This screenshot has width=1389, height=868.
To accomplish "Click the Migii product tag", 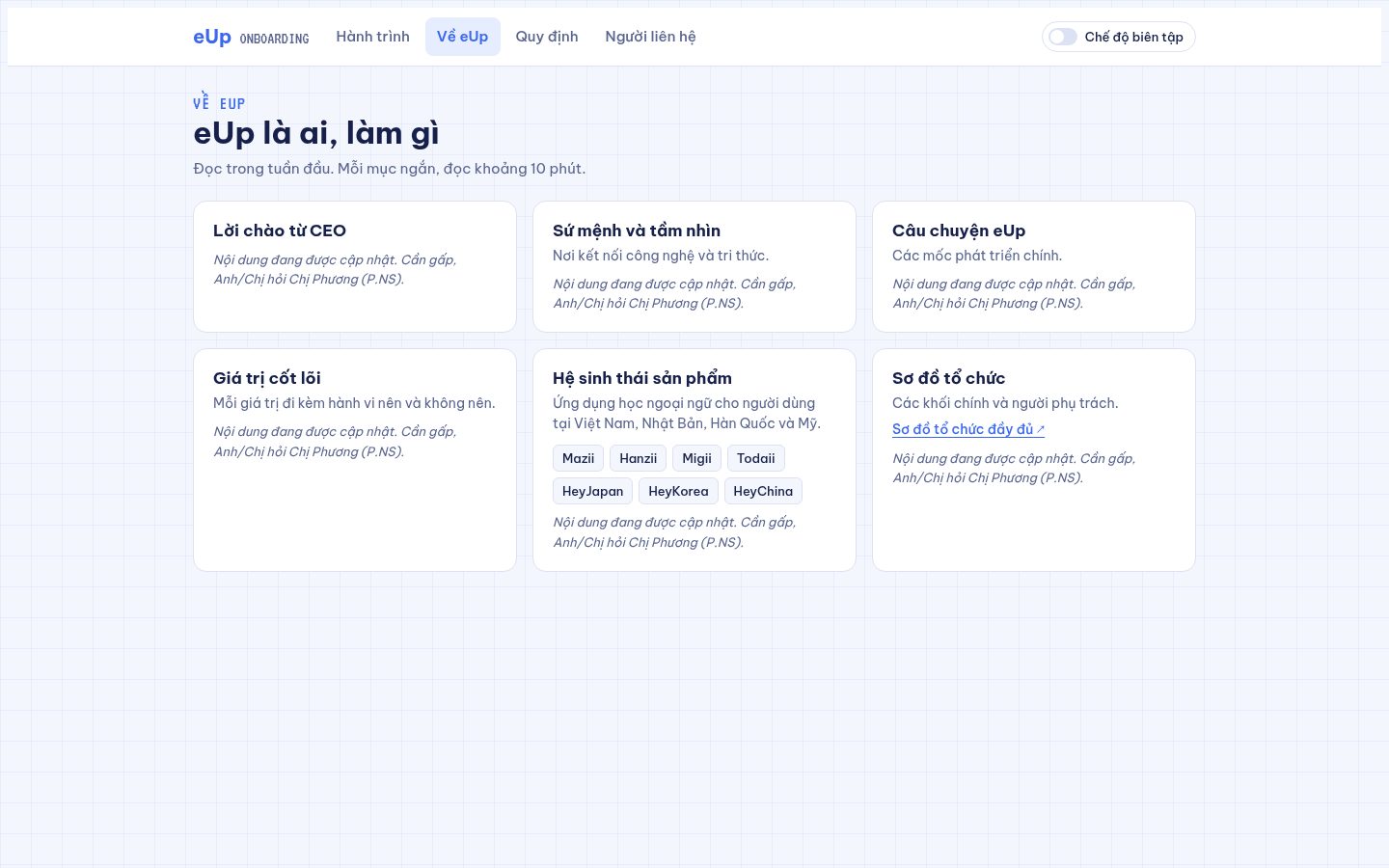I will pyautogui.click(x=696, y=458).
